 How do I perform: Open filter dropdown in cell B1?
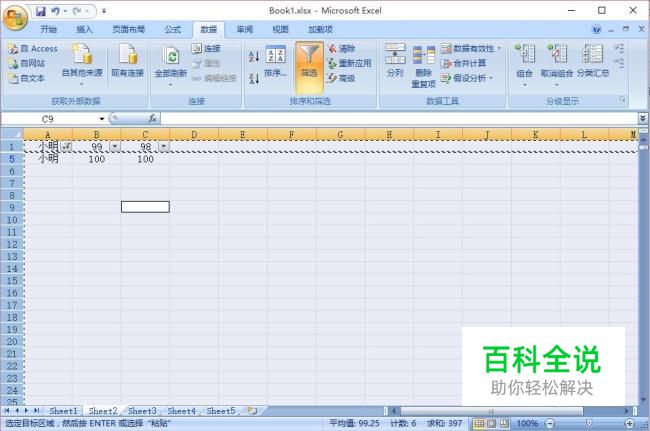pos(115,146)
